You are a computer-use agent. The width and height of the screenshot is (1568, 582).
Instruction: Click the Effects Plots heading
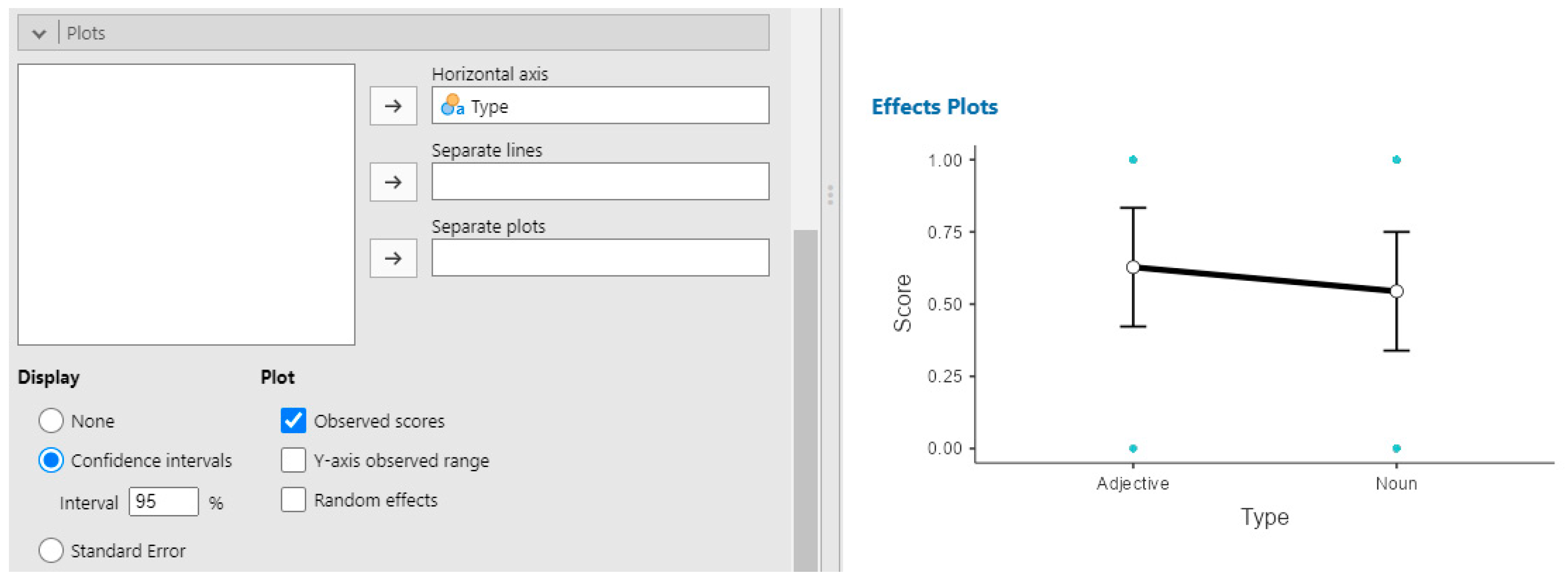pos(934,106)
